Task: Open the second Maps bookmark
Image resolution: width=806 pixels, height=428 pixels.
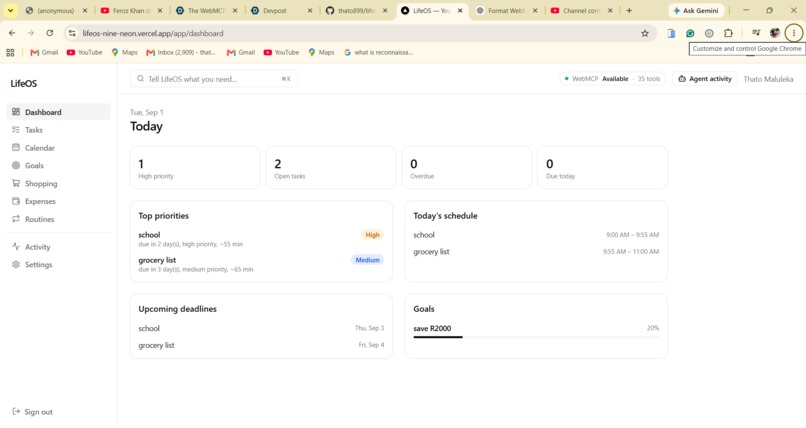Action: [x=321, y=52]
